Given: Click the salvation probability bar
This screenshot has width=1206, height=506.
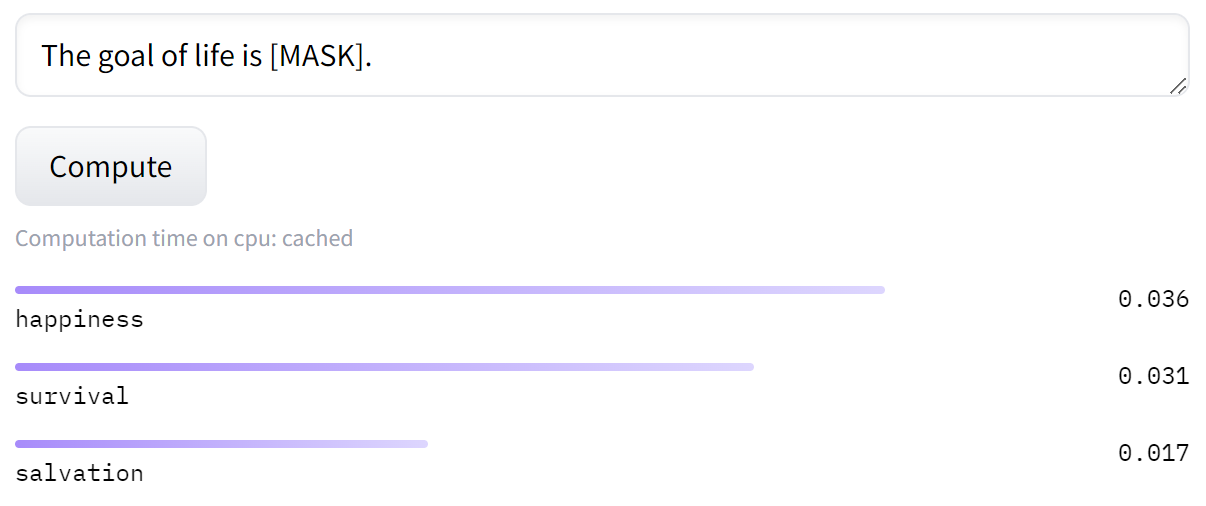Looking at the screenshot, I should coord(221,444).
